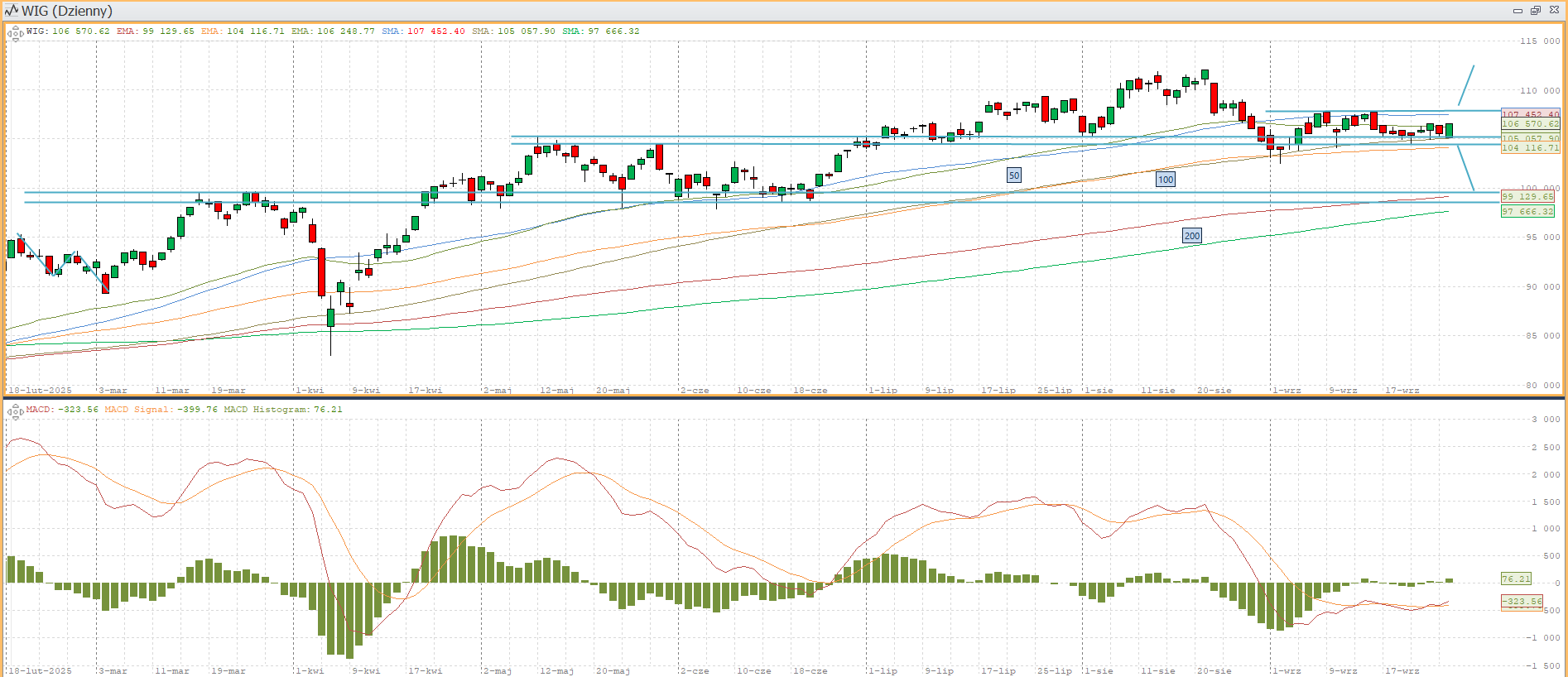The width and height of the screenshot is (1568, 677).
Task: Restore the chart window size
Action: pyautogui.click(x=1535, y=11)
